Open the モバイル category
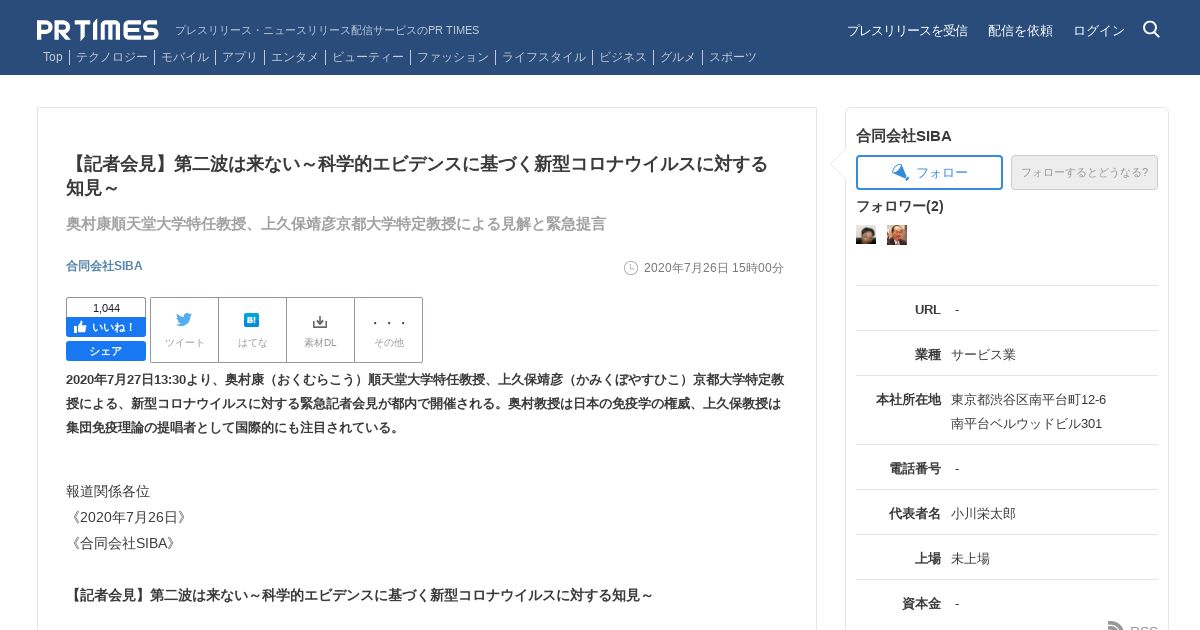 tap(185, 57)
